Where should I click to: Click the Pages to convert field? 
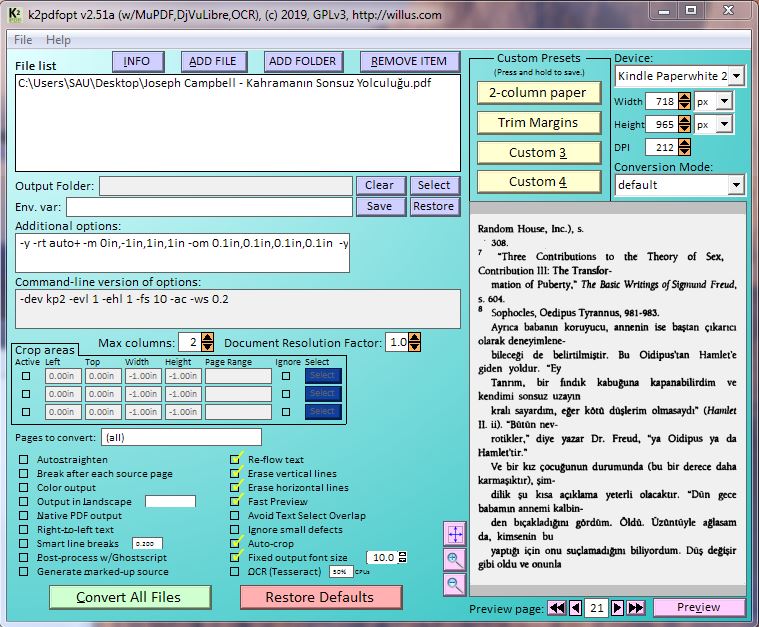click(182, 438)
